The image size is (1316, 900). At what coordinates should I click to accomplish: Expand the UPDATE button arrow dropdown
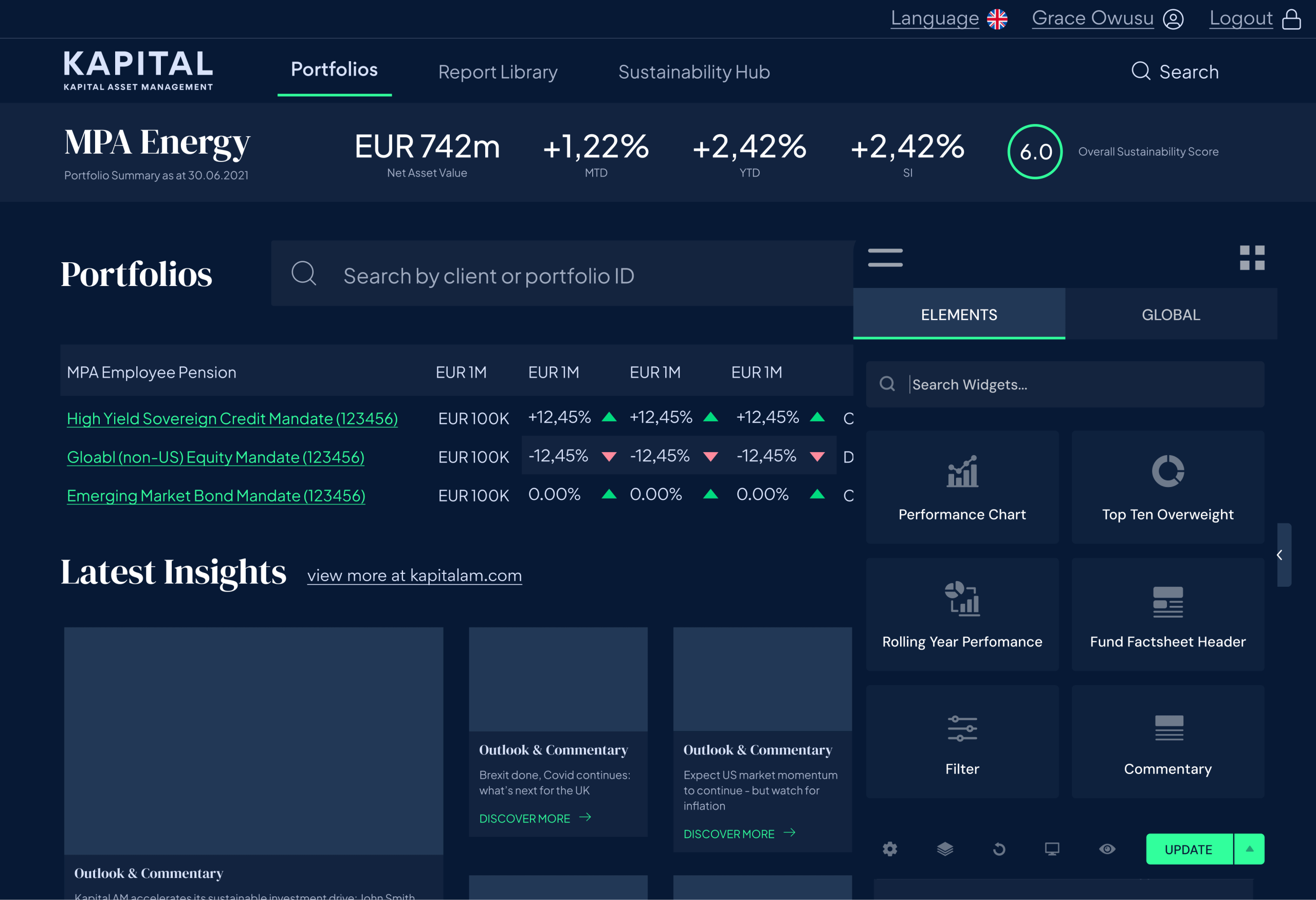(x=1249, y=849)
